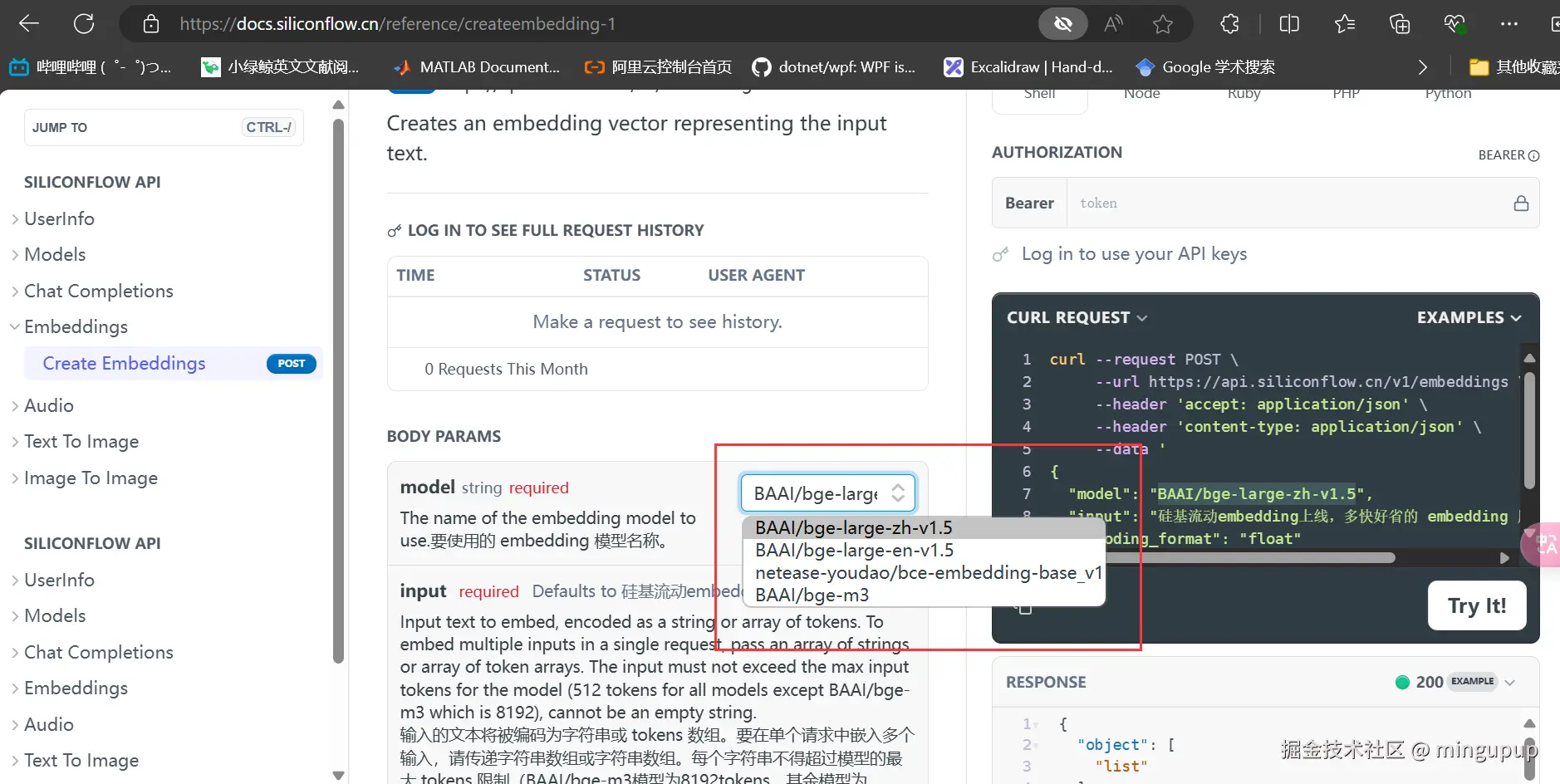Select the Python language tab
Viewport: 1560px width, 784px height.
(x=1448, y=94)
